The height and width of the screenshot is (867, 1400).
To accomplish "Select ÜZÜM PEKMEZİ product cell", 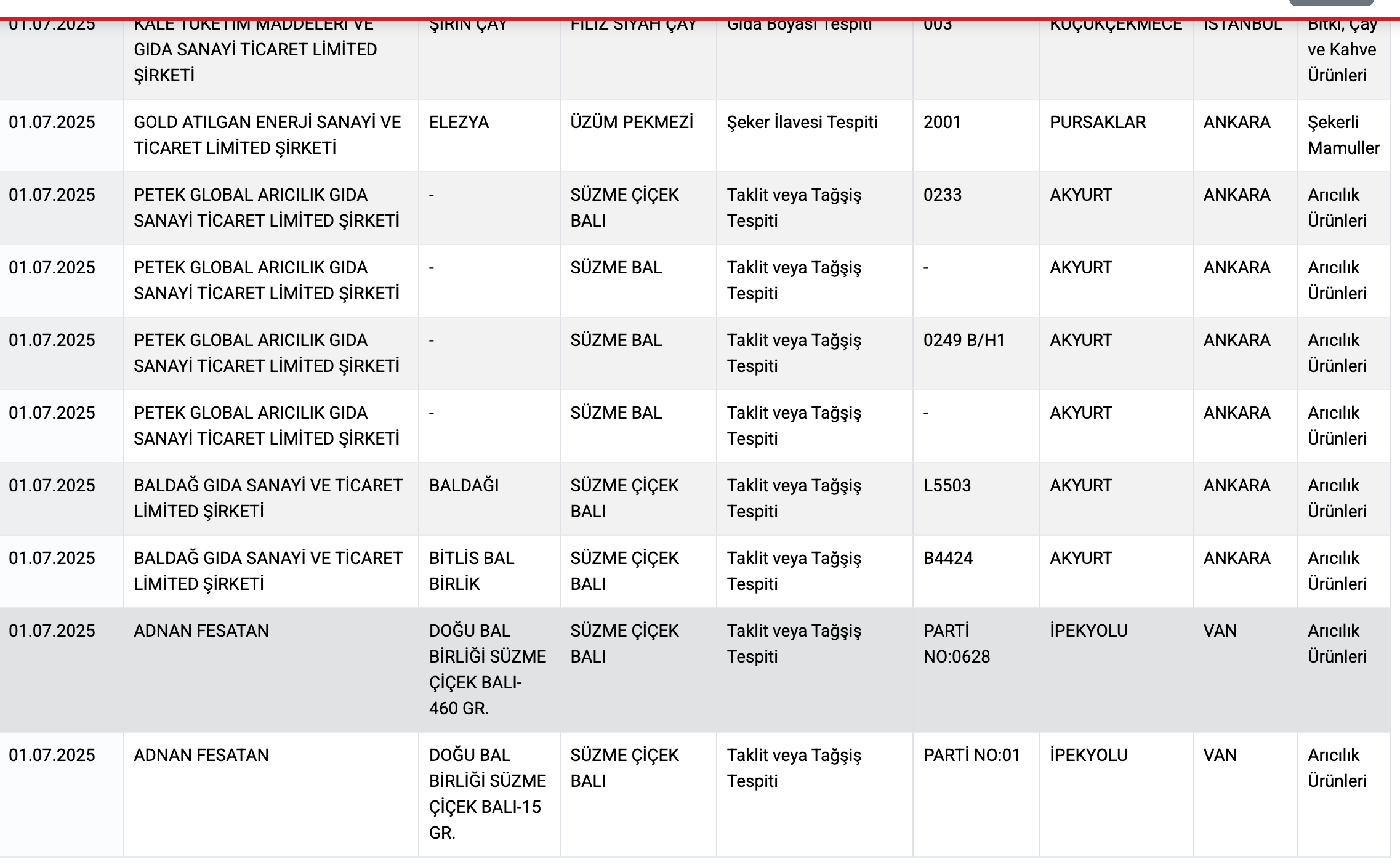I will (x=638, y=135).
